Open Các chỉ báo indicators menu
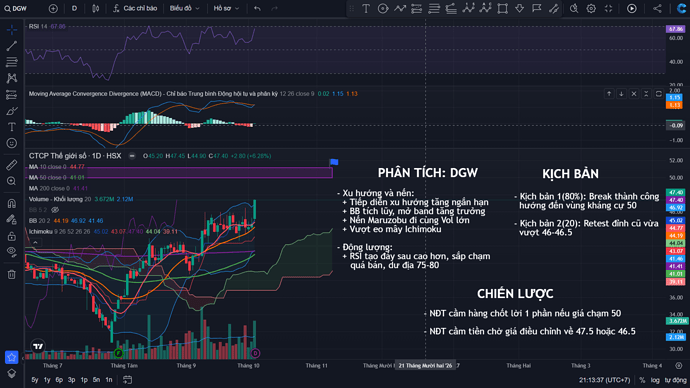The height and width of the screenshot is (388, 690). click(135, 8)
